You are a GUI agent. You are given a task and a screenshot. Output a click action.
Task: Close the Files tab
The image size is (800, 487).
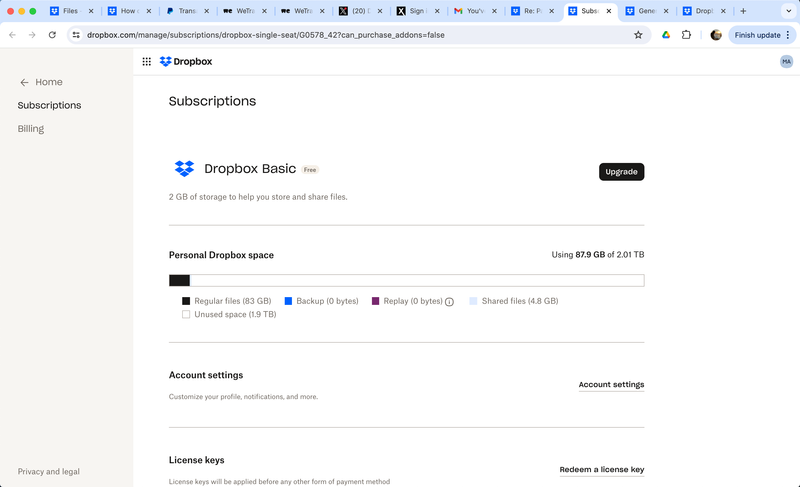[91, 11]
